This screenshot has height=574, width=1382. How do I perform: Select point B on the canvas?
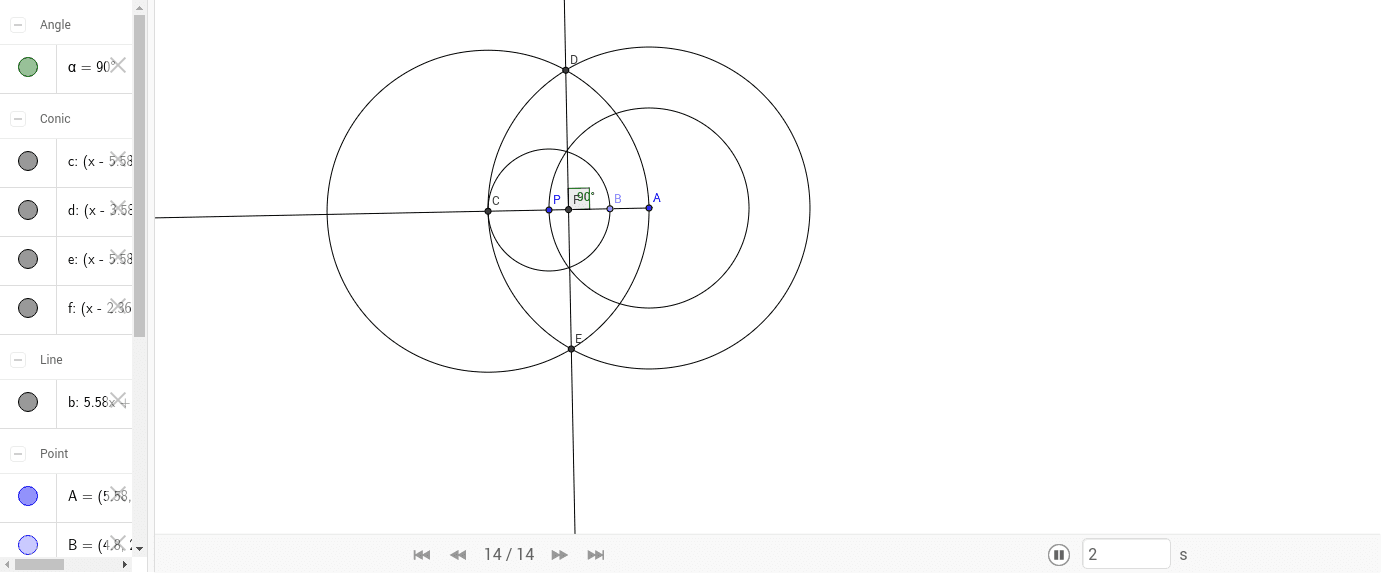point(610,209)
